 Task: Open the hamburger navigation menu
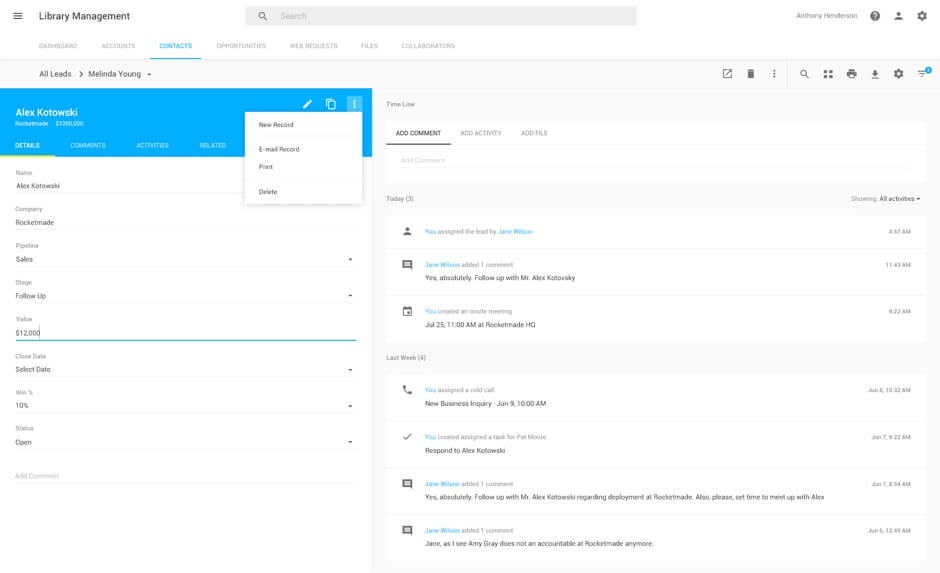click(x=18, y=16)
